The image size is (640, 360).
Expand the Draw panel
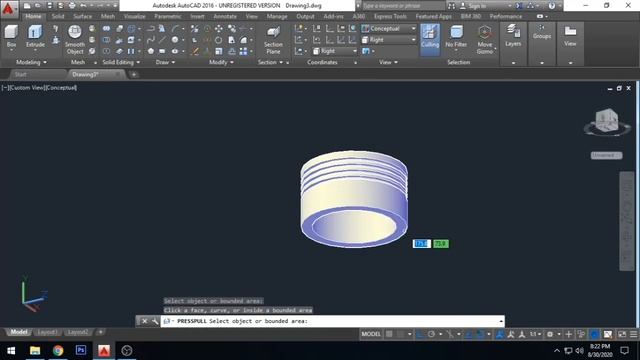tap(165, 62)
